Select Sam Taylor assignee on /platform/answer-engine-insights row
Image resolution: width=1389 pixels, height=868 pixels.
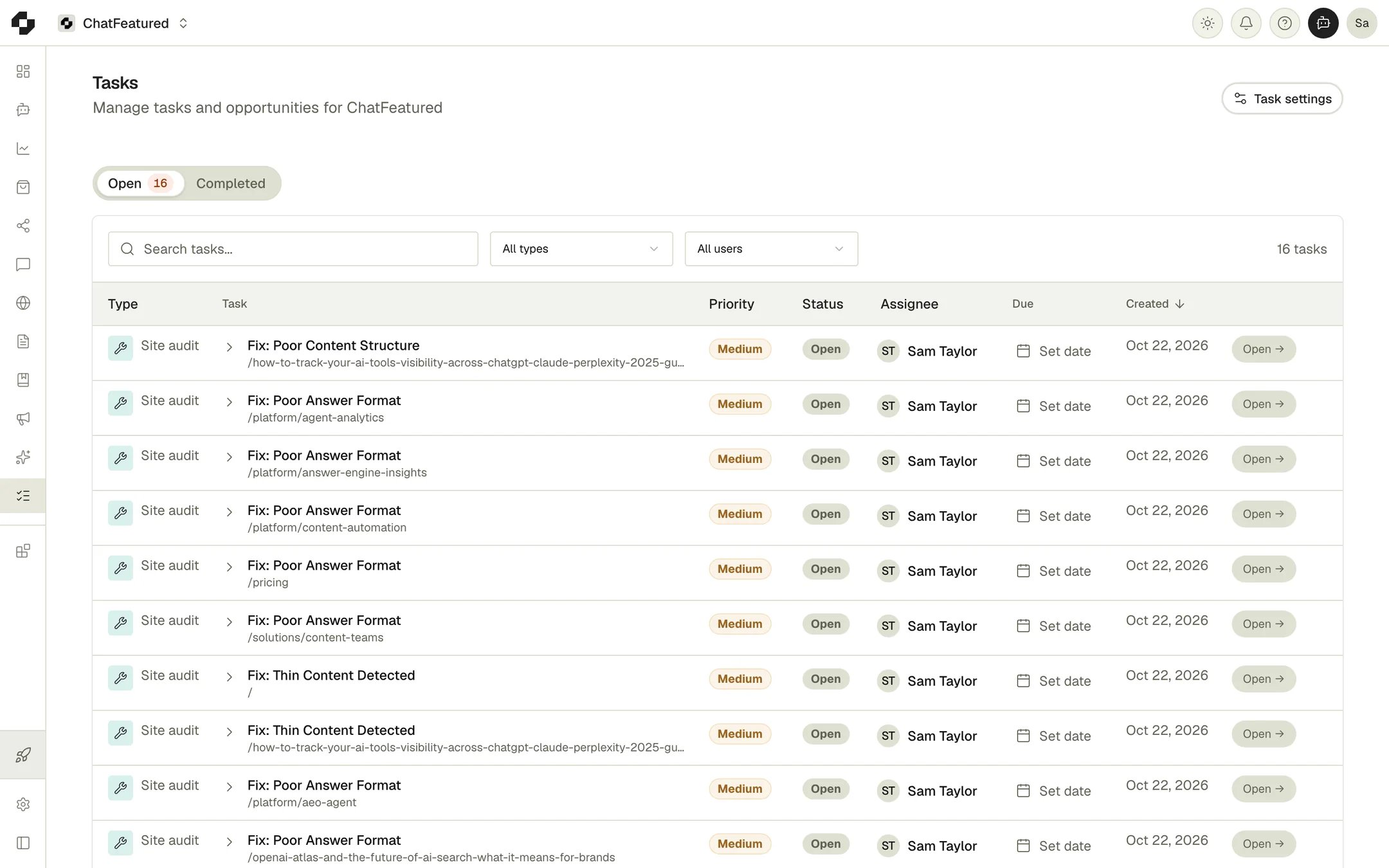[927, 461]
